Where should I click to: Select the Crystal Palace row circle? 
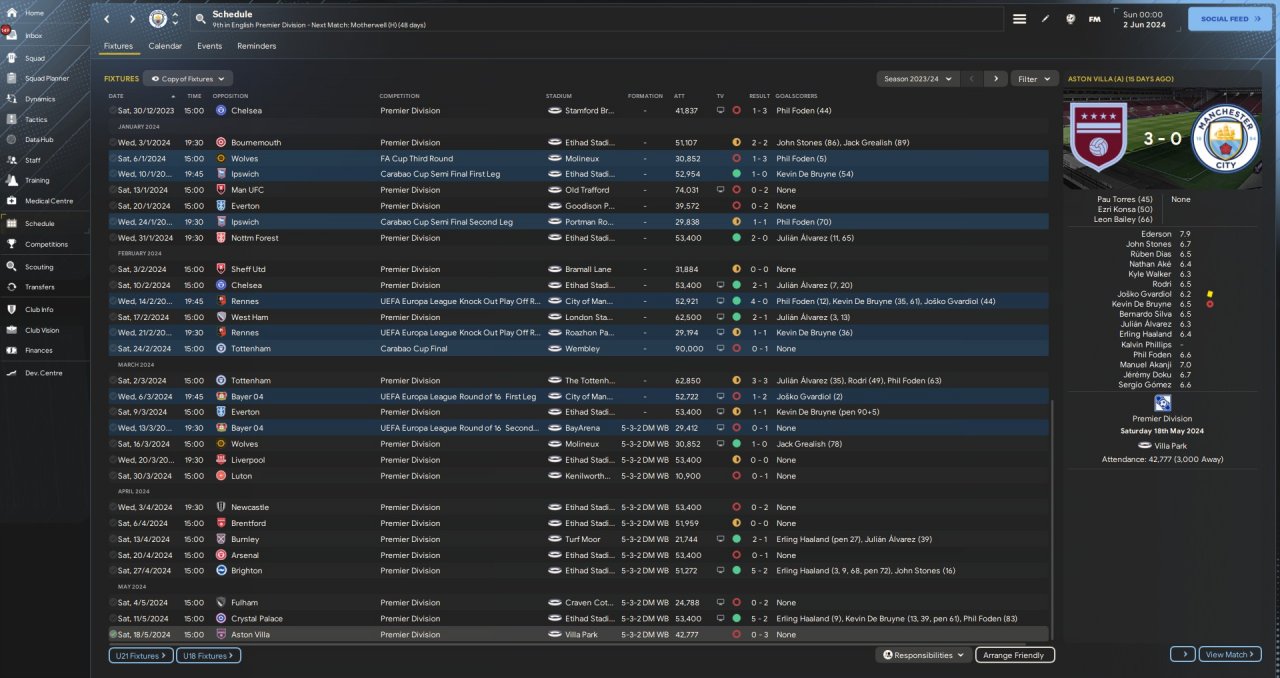coord(113,619)
